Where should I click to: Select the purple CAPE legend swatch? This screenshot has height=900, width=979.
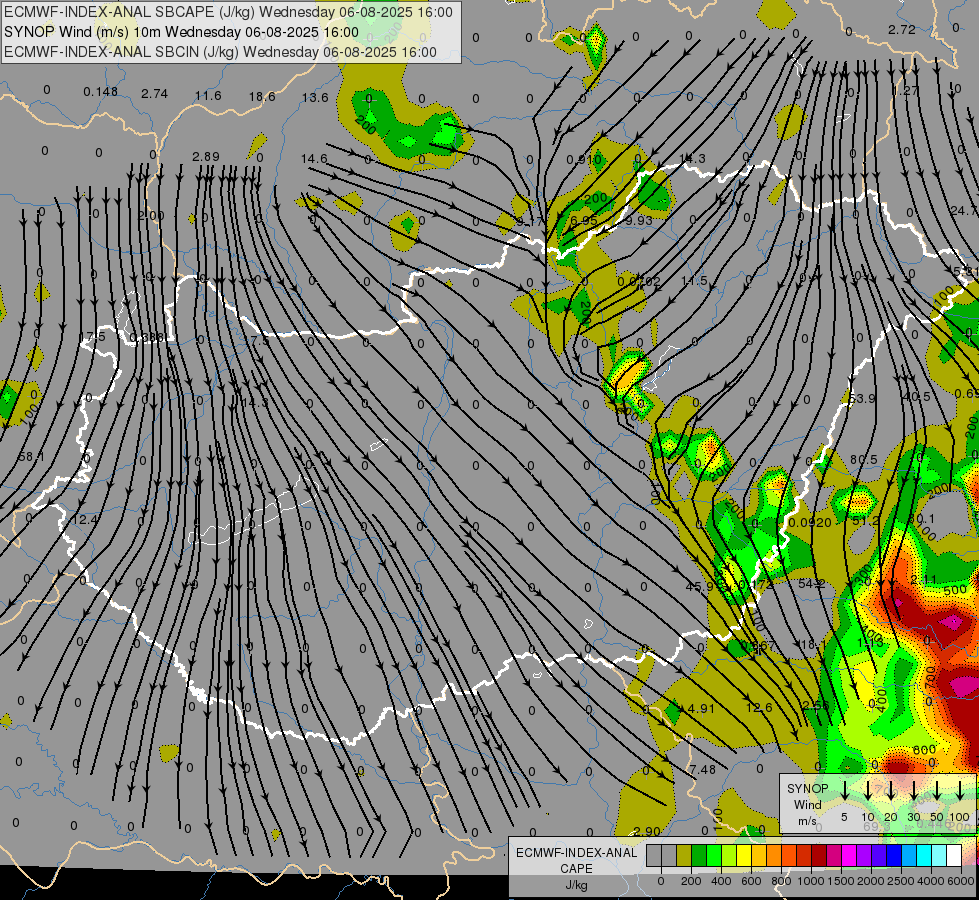pos(863,856)
